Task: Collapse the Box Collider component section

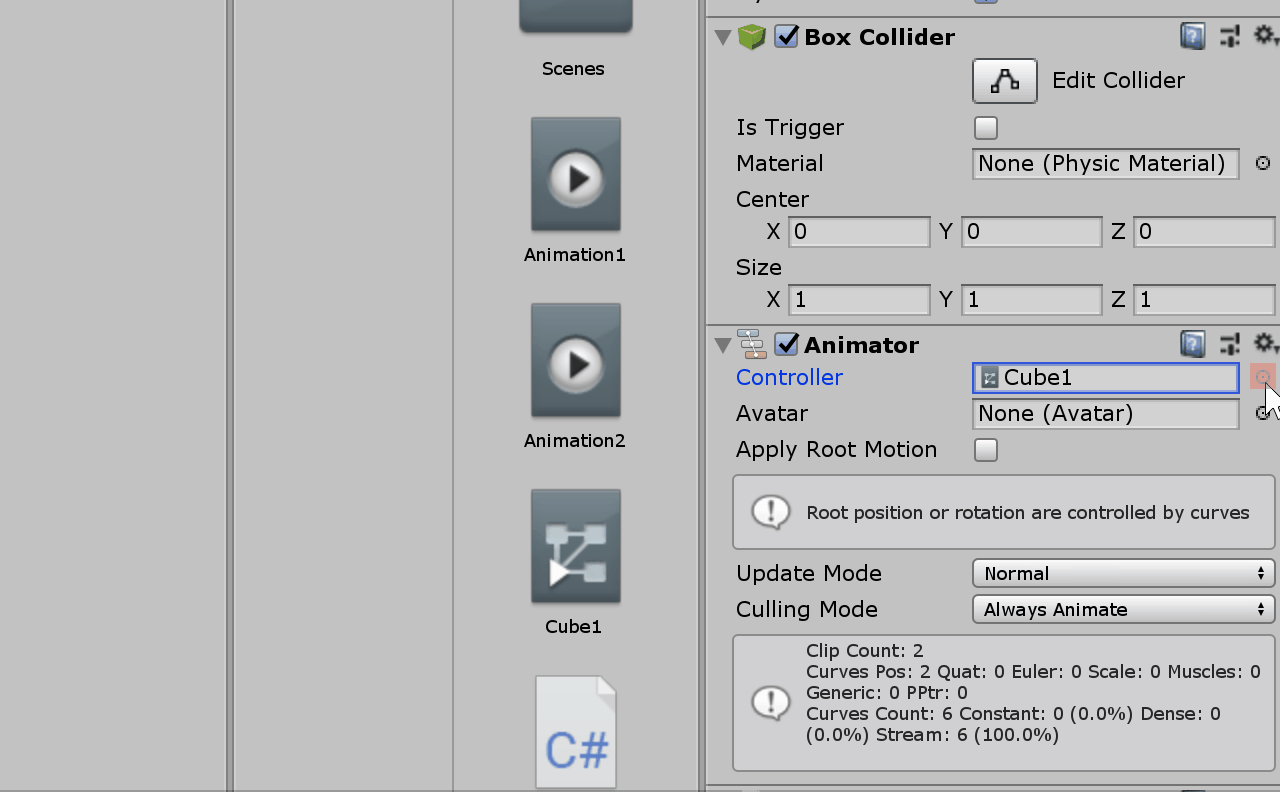Action: click(723, 38)
